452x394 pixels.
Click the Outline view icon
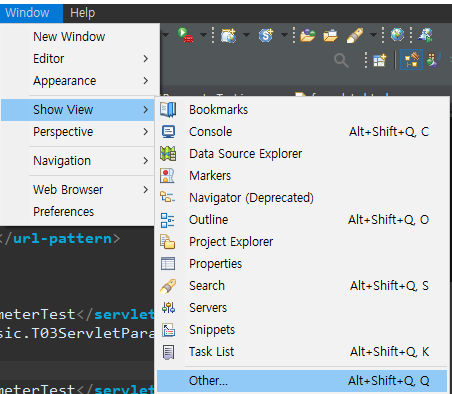(167, 220)
